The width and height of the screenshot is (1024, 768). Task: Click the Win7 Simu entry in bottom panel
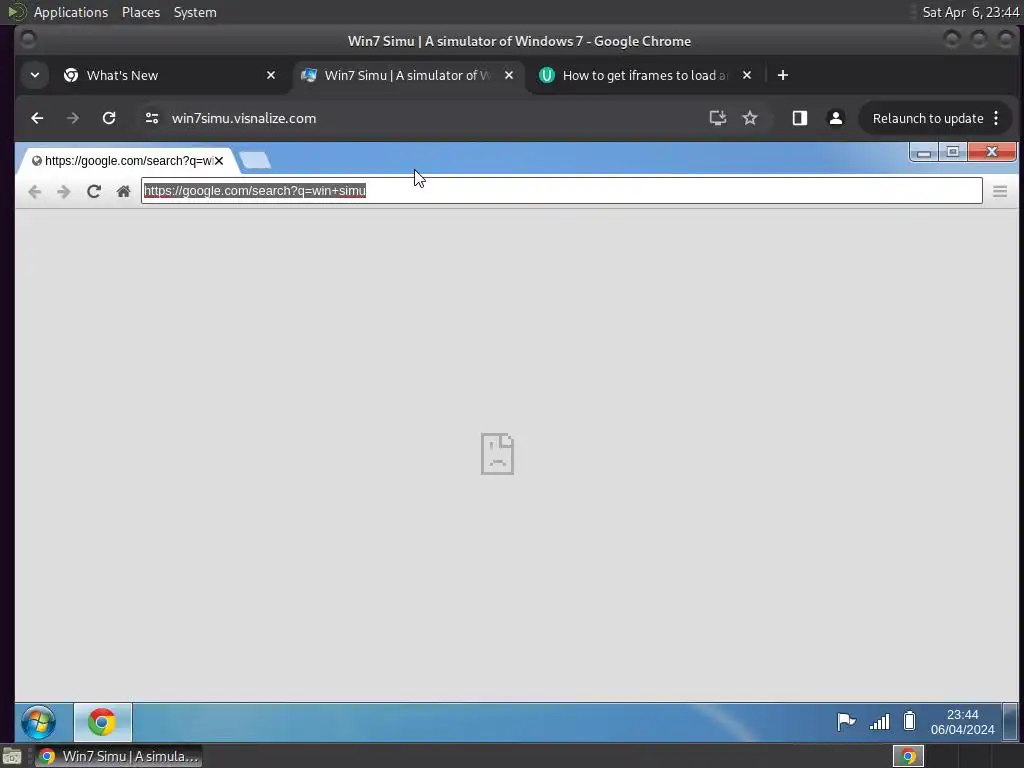(119, 757)
